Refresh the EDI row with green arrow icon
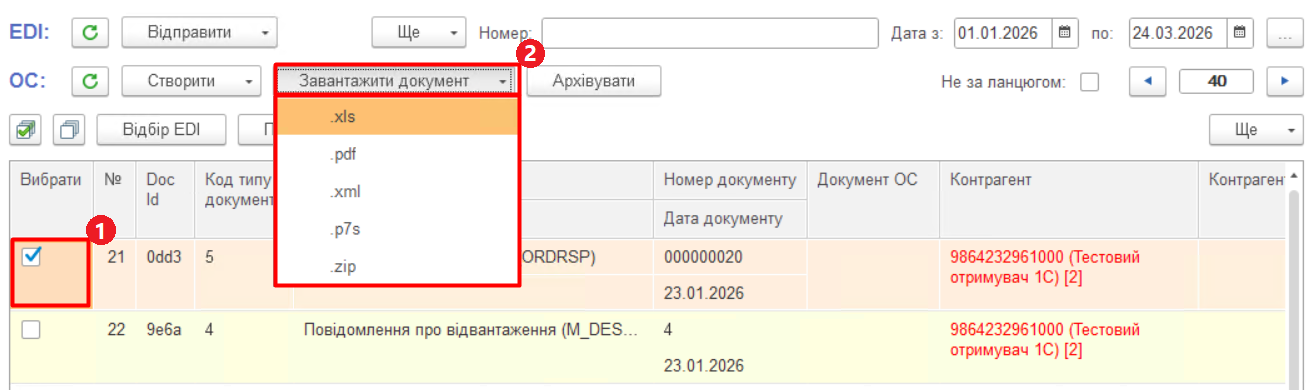The image size is (1314, 390). tap(91, 33)
